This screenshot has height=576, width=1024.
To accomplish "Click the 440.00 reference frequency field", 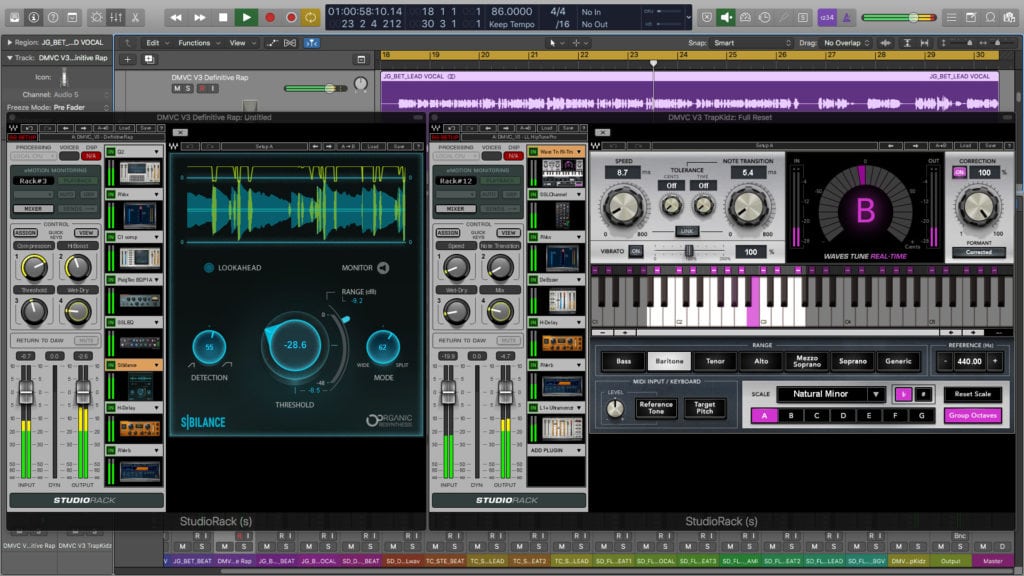I will [969, 361].
